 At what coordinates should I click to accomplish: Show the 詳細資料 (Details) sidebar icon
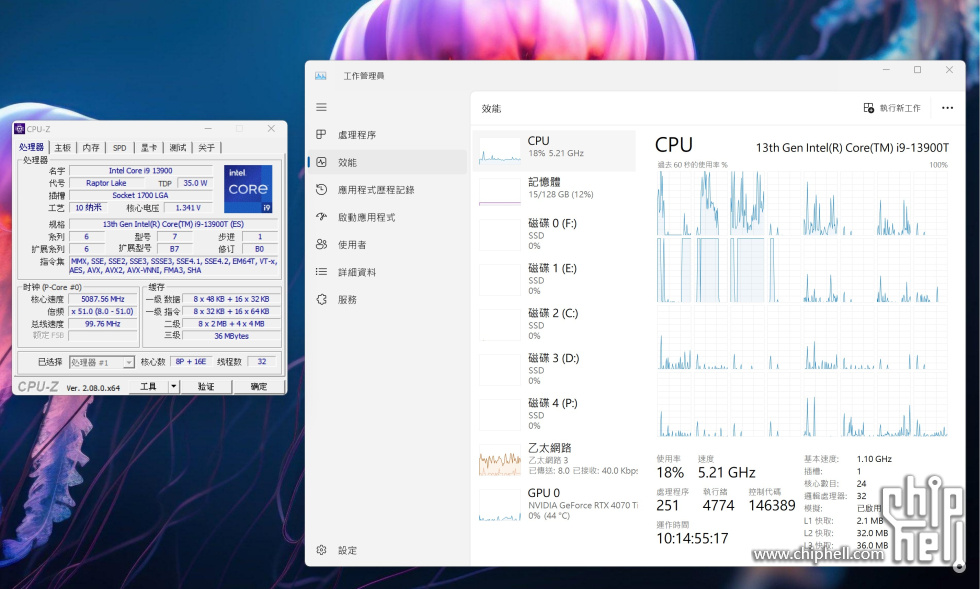[x=321, y=272]
